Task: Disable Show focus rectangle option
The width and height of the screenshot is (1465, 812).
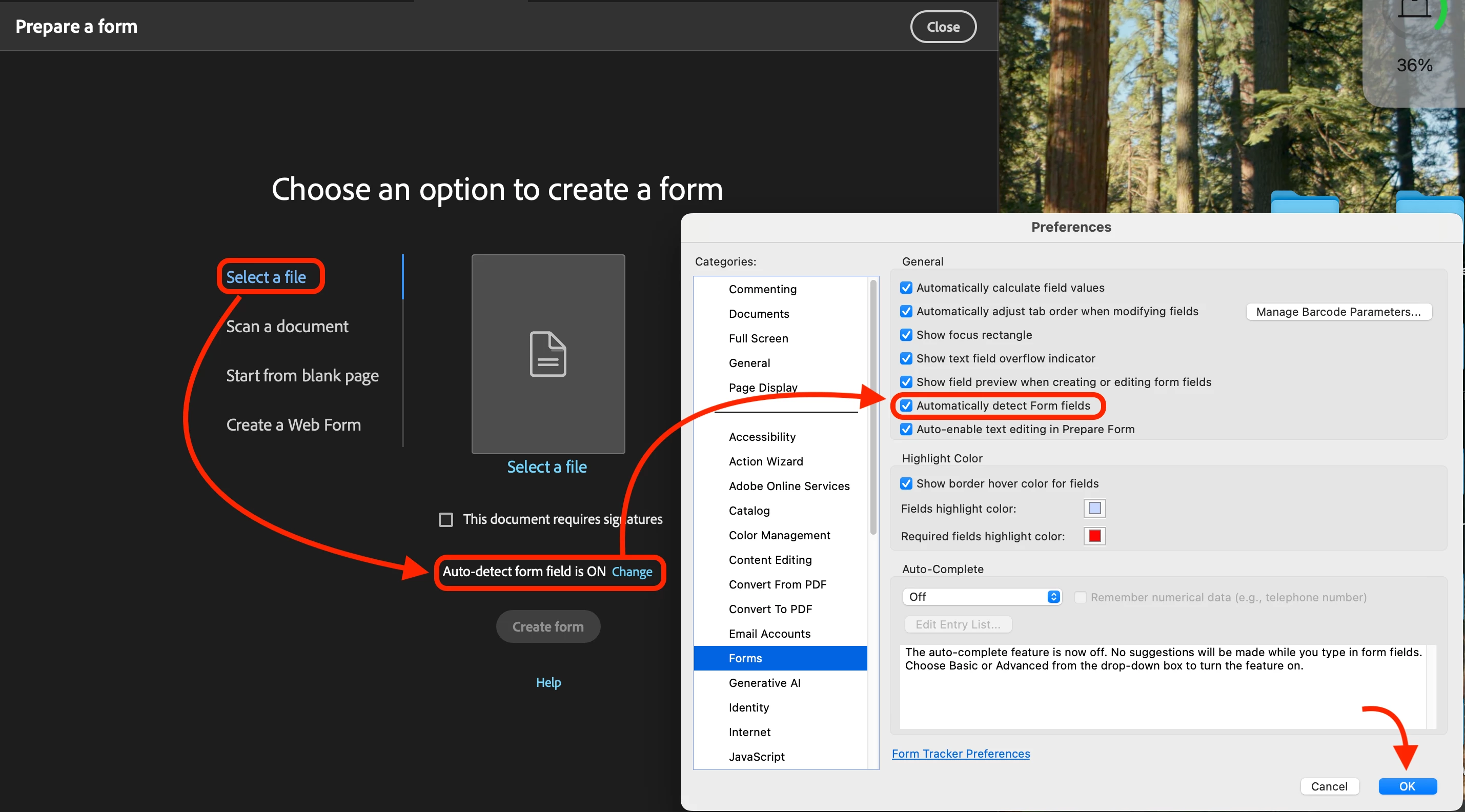Action: [906, 335]
